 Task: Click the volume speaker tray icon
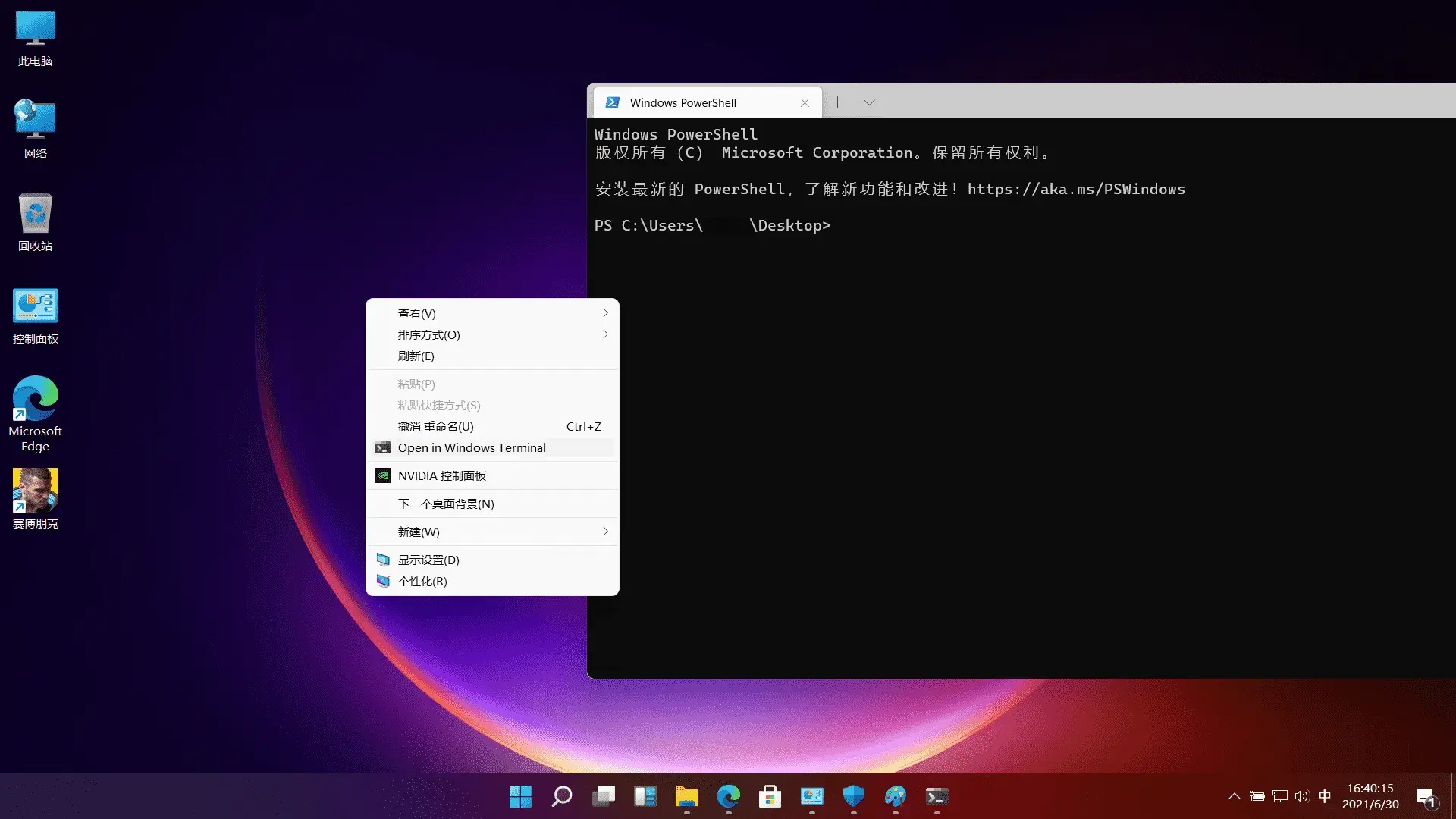coord(1302,796)
